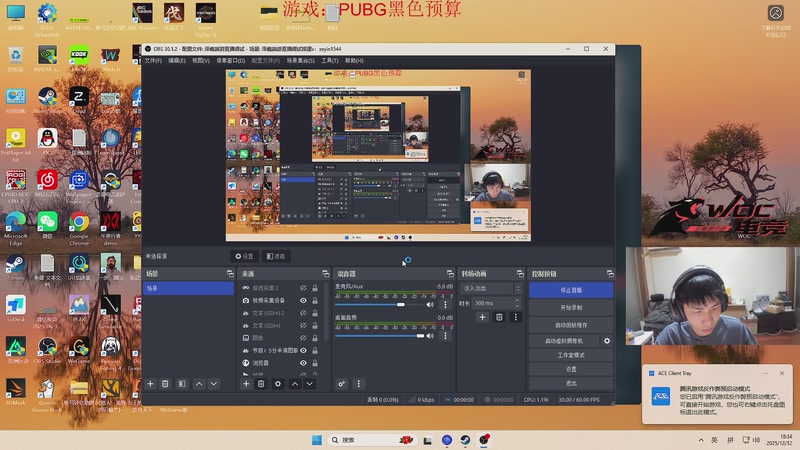
Task: Add a transition with the plus icon
Action: tap(482, 317)
